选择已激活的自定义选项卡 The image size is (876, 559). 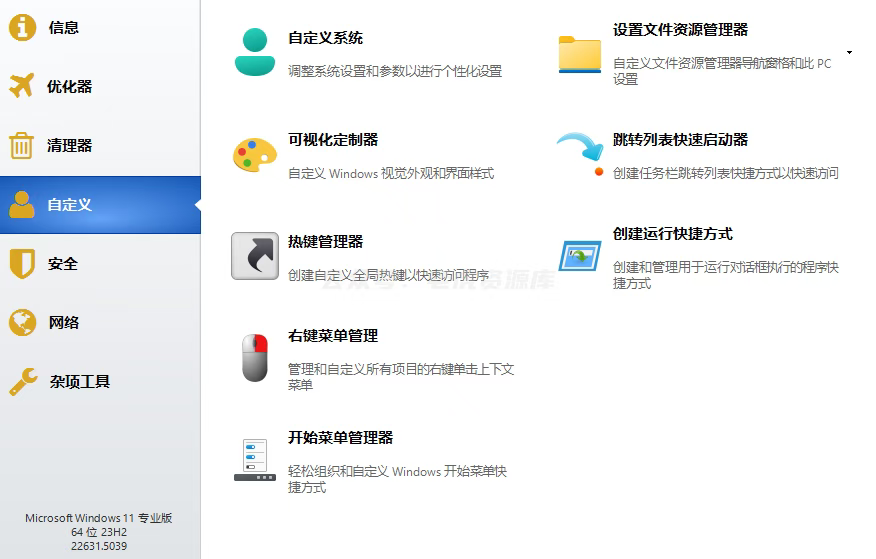click(69, 205)
